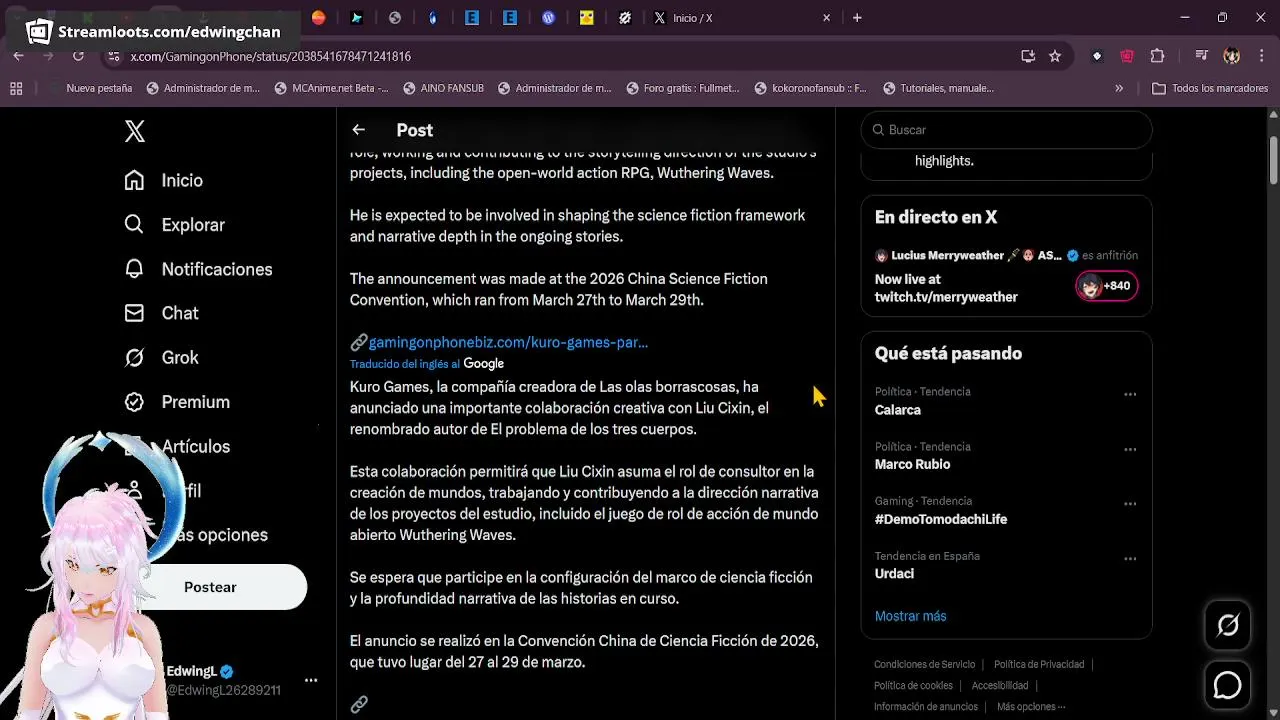Open the Explorar search page
Viewport: 1280px width, 720px height.
point(174,225)
